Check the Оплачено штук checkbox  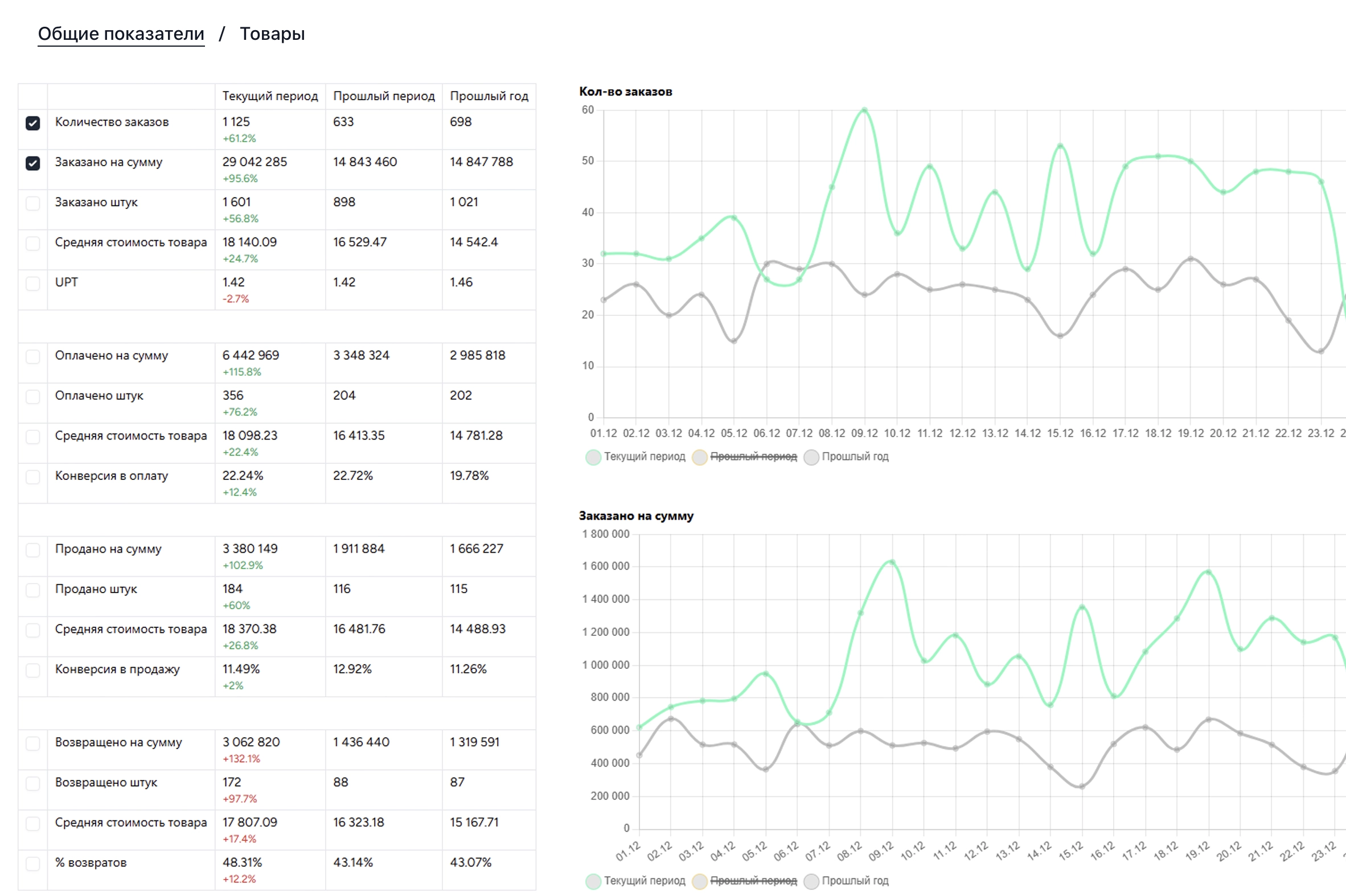pyautogui.click(x=32, y=396)
